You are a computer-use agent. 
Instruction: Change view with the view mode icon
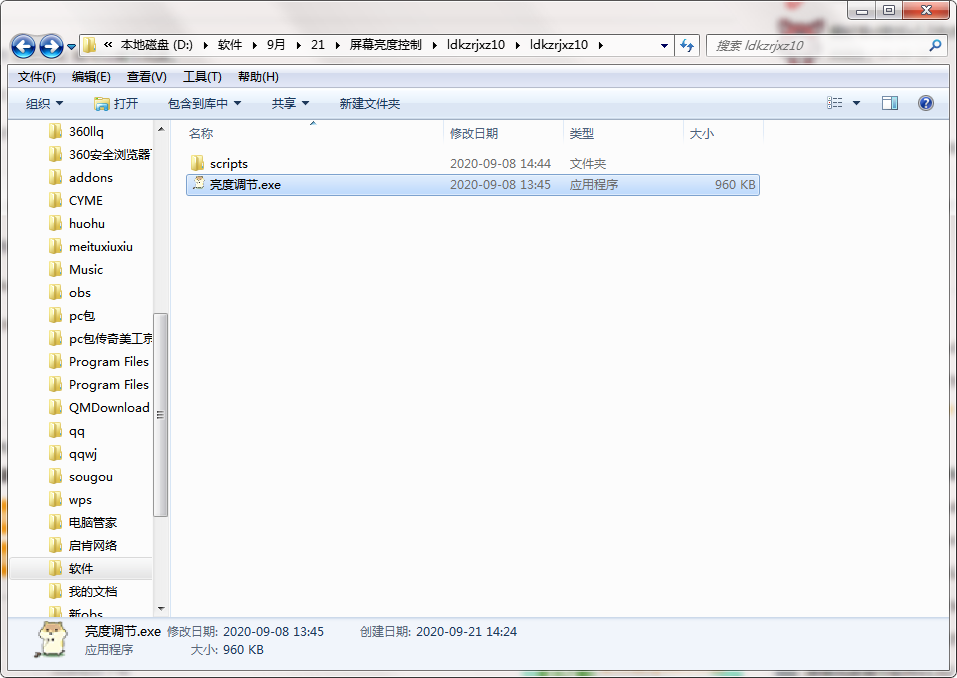(834, 103)
